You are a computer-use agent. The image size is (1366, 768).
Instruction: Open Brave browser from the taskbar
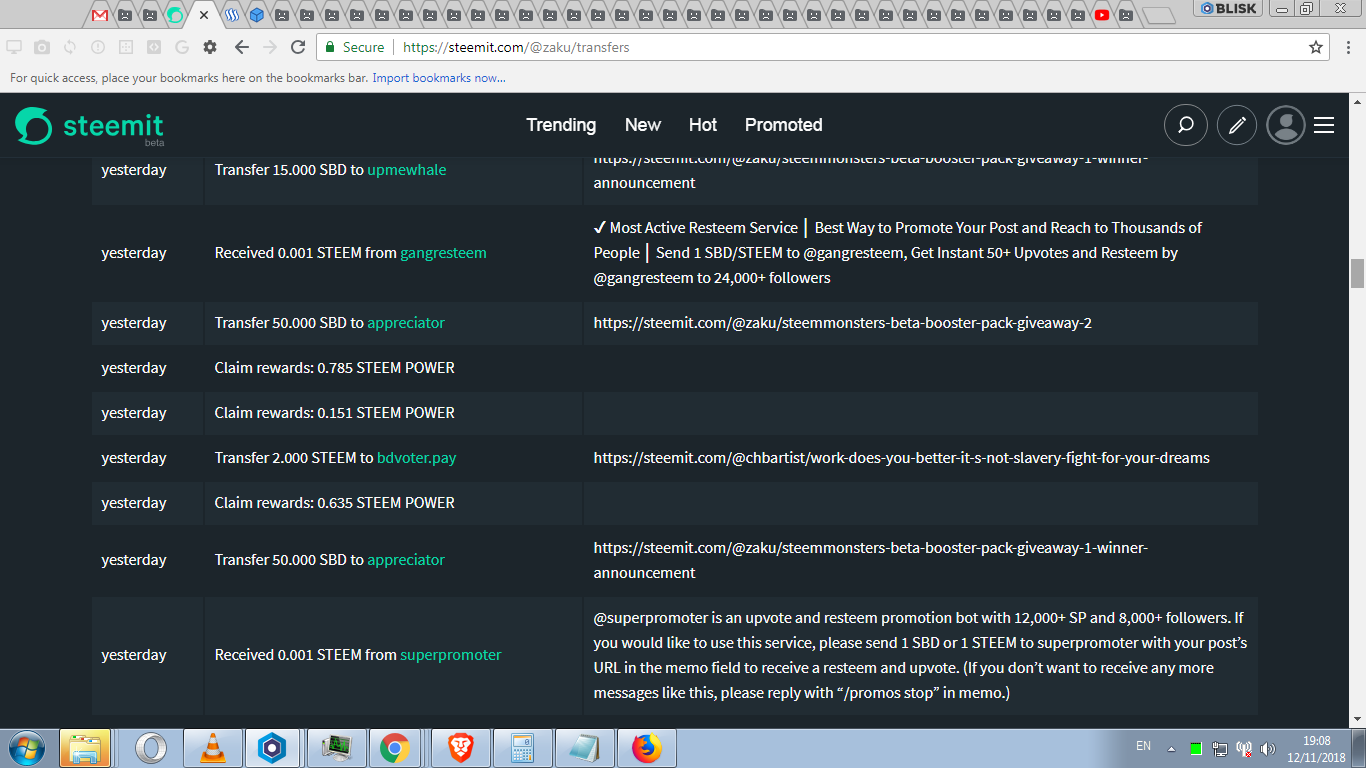coord(460,748)
